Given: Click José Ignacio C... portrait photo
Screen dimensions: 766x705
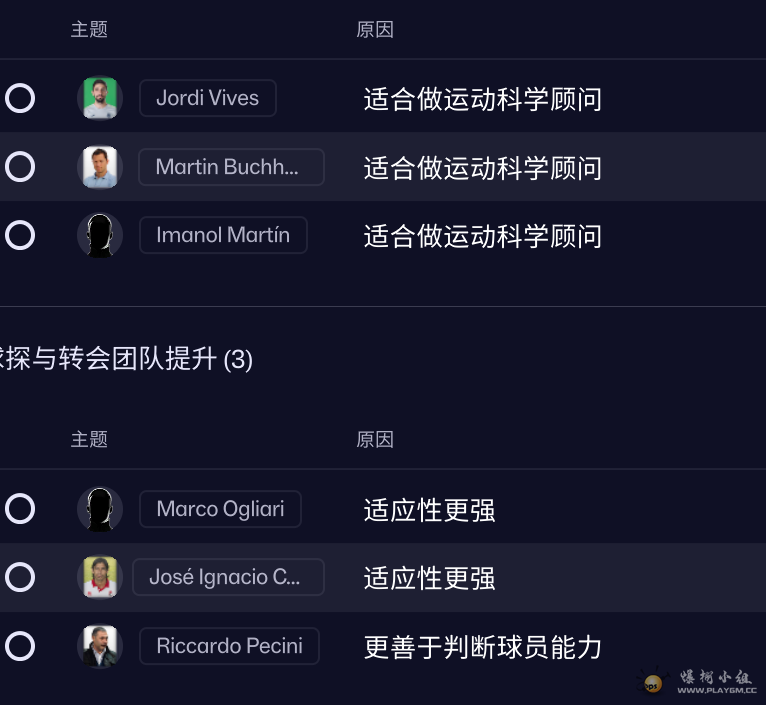Looking at the screenshot, I should pos(100,577).
